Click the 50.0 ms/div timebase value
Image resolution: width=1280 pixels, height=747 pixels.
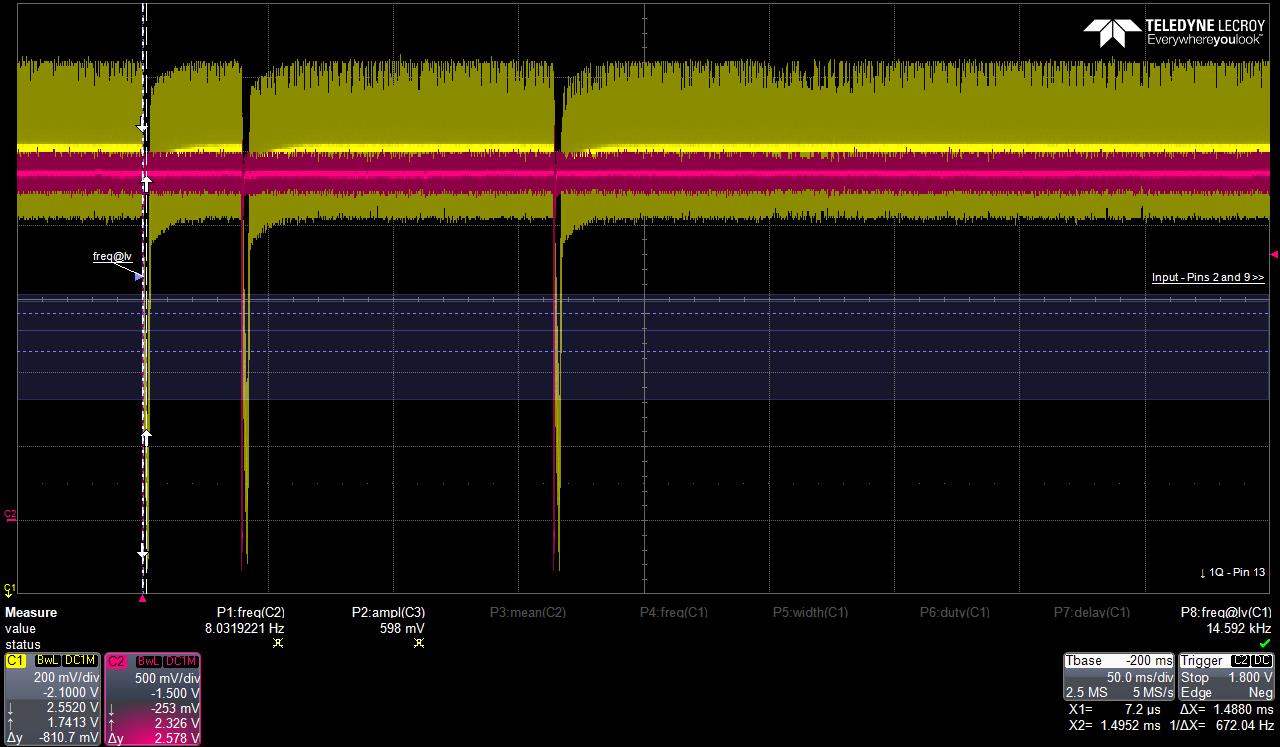tap(1139, 677)
